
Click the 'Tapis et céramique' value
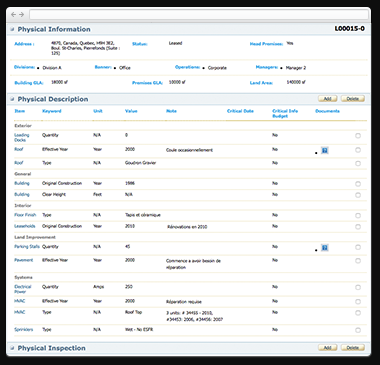(143, 215)
